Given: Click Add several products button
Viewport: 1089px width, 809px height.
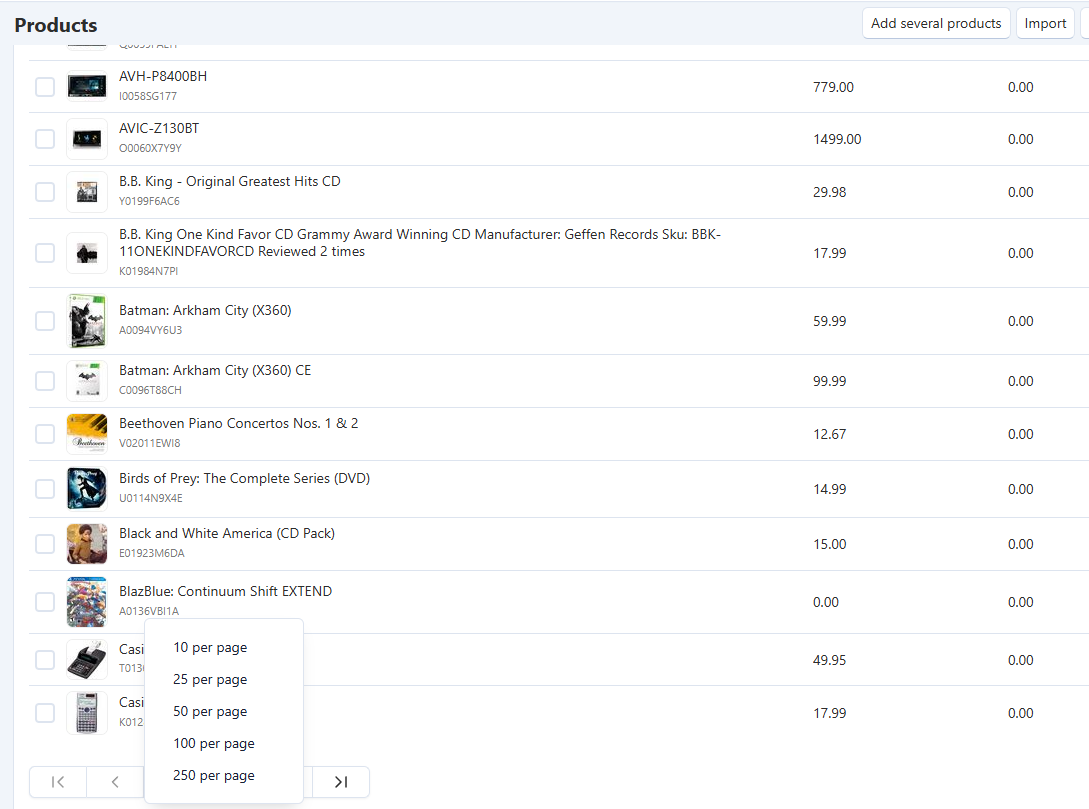Looking at the screenshot, I should coord(936,24).
